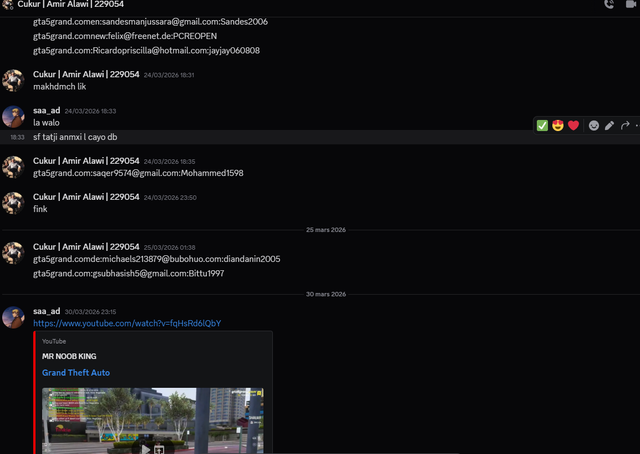Open the YouTube watch link

coord(127,323)
